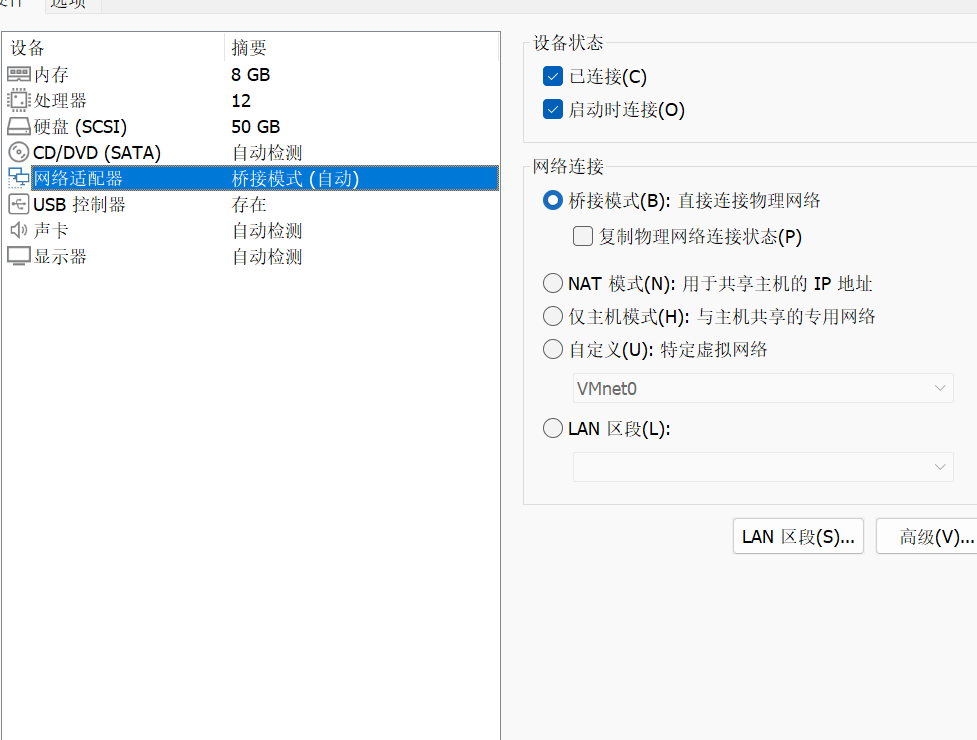Select the NAT 模式(N) radio button
Image resolution: width=977 pixels, height=740 pixels.
pos(553,283)
